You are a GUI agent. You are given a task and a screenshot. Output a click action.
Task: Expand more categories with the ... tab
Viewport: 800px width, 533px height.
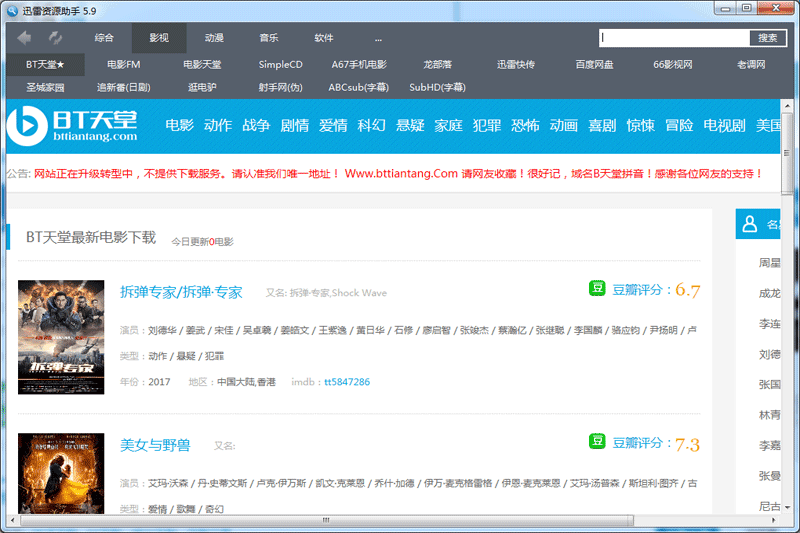[379, 38]
